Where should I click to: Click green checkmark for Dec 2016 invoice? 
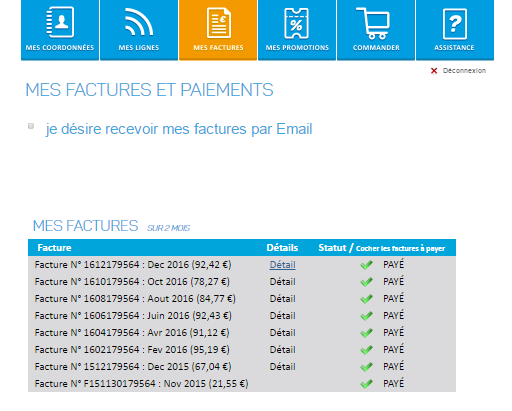pyautogui.click(x=366, y=265)
